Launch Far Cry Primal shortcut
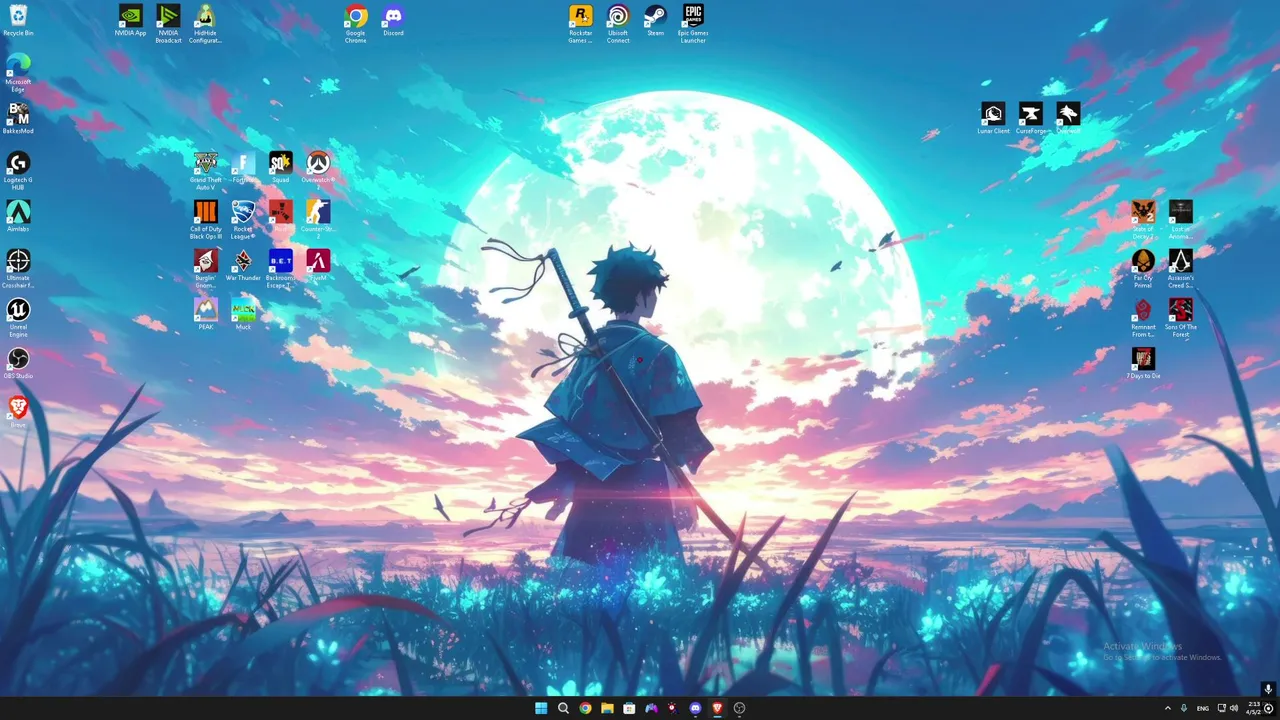This screenshot has height=720, width=1280. pyautogui.click(x=1143, y=268)
